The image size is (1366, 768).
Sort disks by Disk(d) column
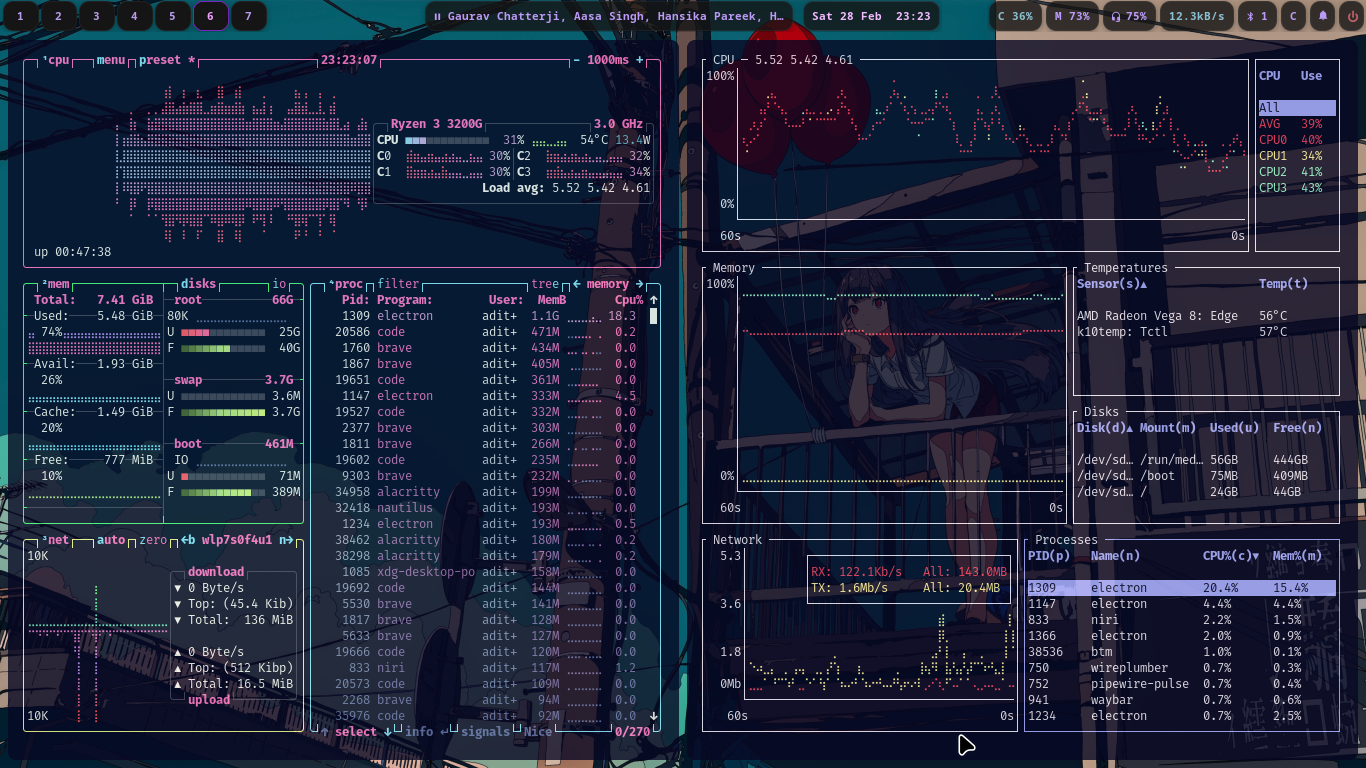pyautogui.click(x=1104, y=428)
